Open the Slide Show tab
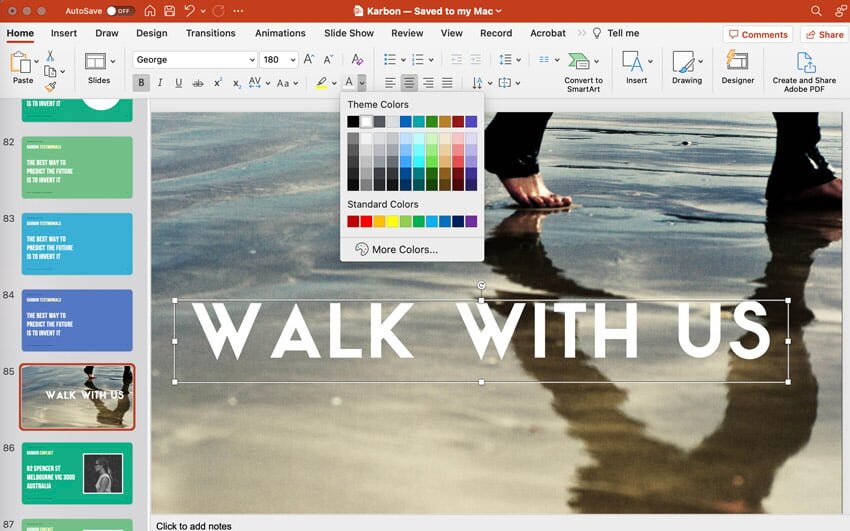This screenshot has width=850, height=531. pyautogui.click(x=348, y=33)
